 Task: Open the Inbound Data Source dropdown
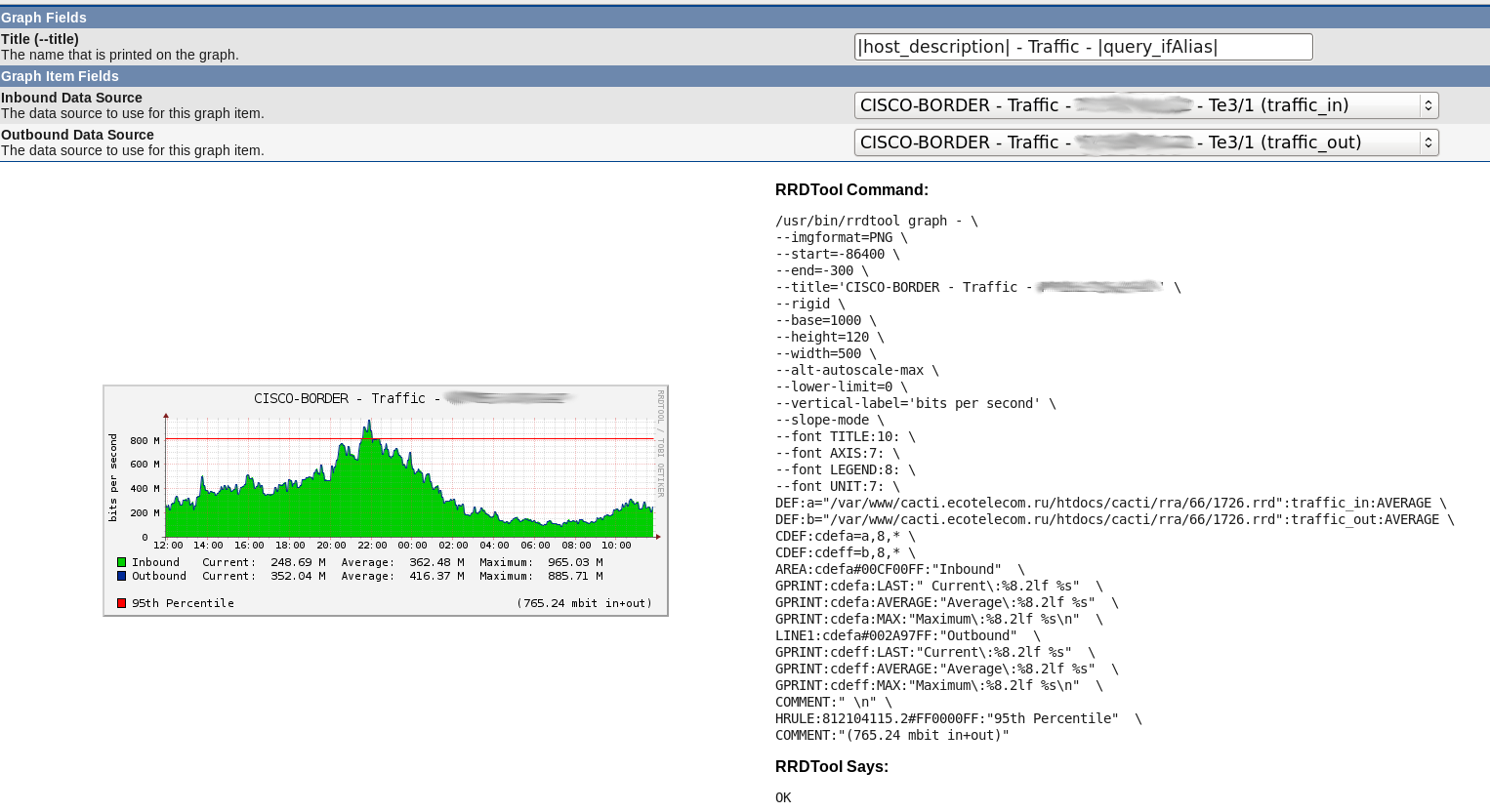pyautogui.click(x=1146, y=105)
